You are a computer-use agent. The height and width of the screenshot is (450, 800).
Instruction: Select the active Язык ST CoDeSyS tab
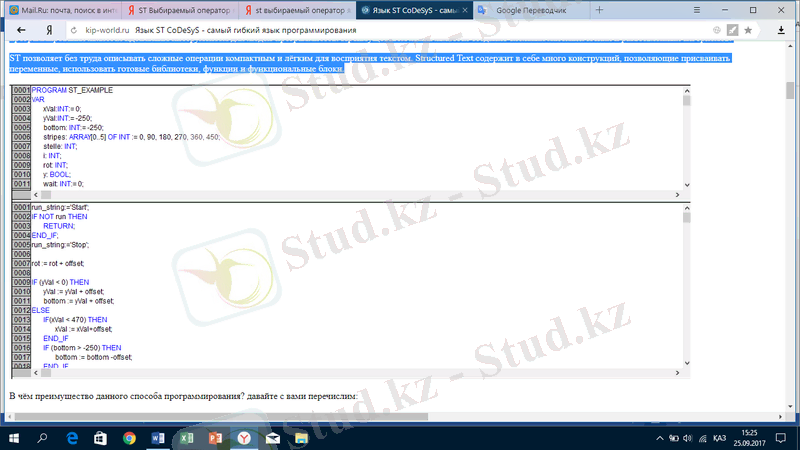[x=413, y=10]
